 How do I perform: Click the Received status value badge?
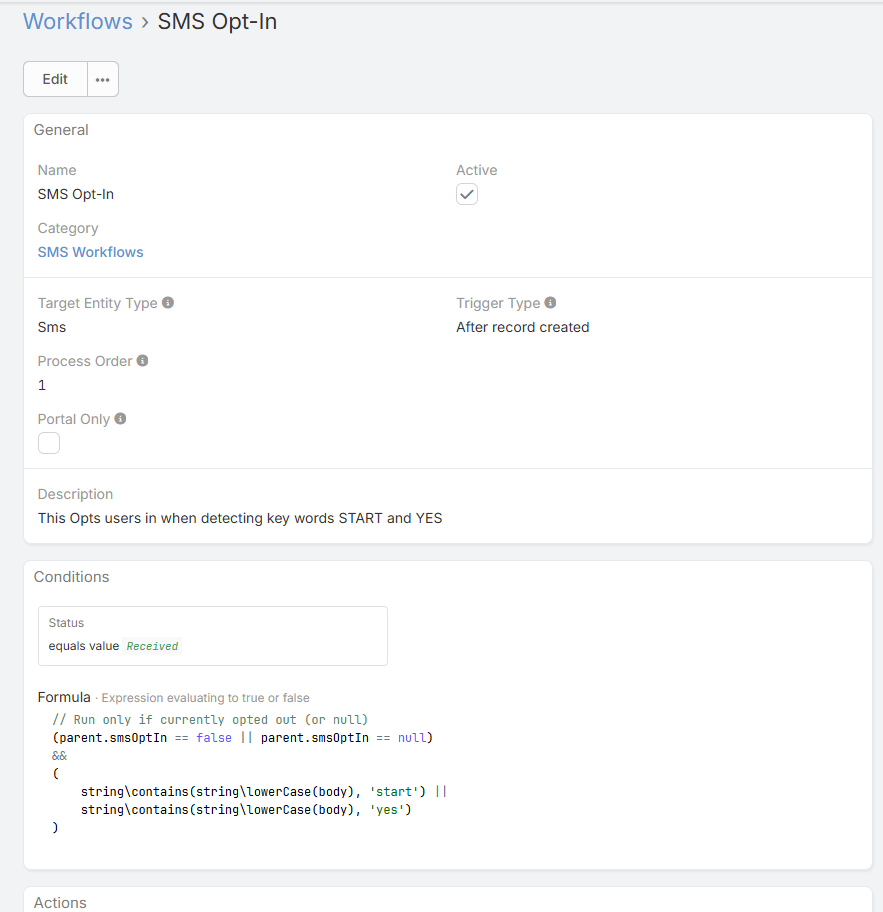point(152,646)
